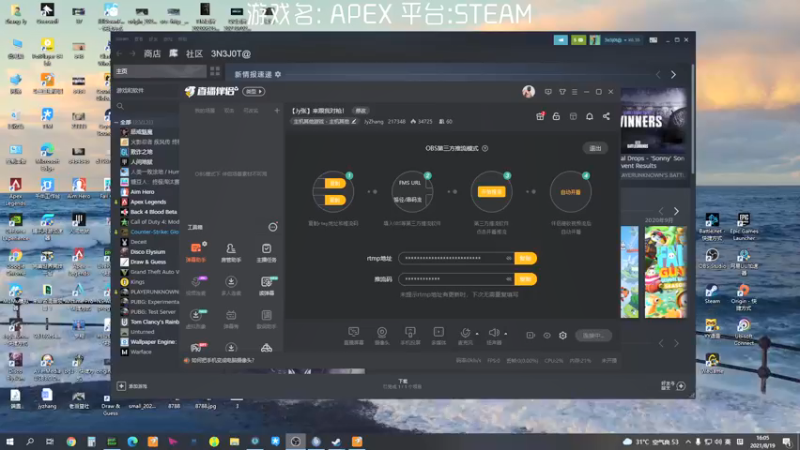This screenshot has width=800, height=450.
Task: Go to next item in Steam news carousel
Action: 673,74
